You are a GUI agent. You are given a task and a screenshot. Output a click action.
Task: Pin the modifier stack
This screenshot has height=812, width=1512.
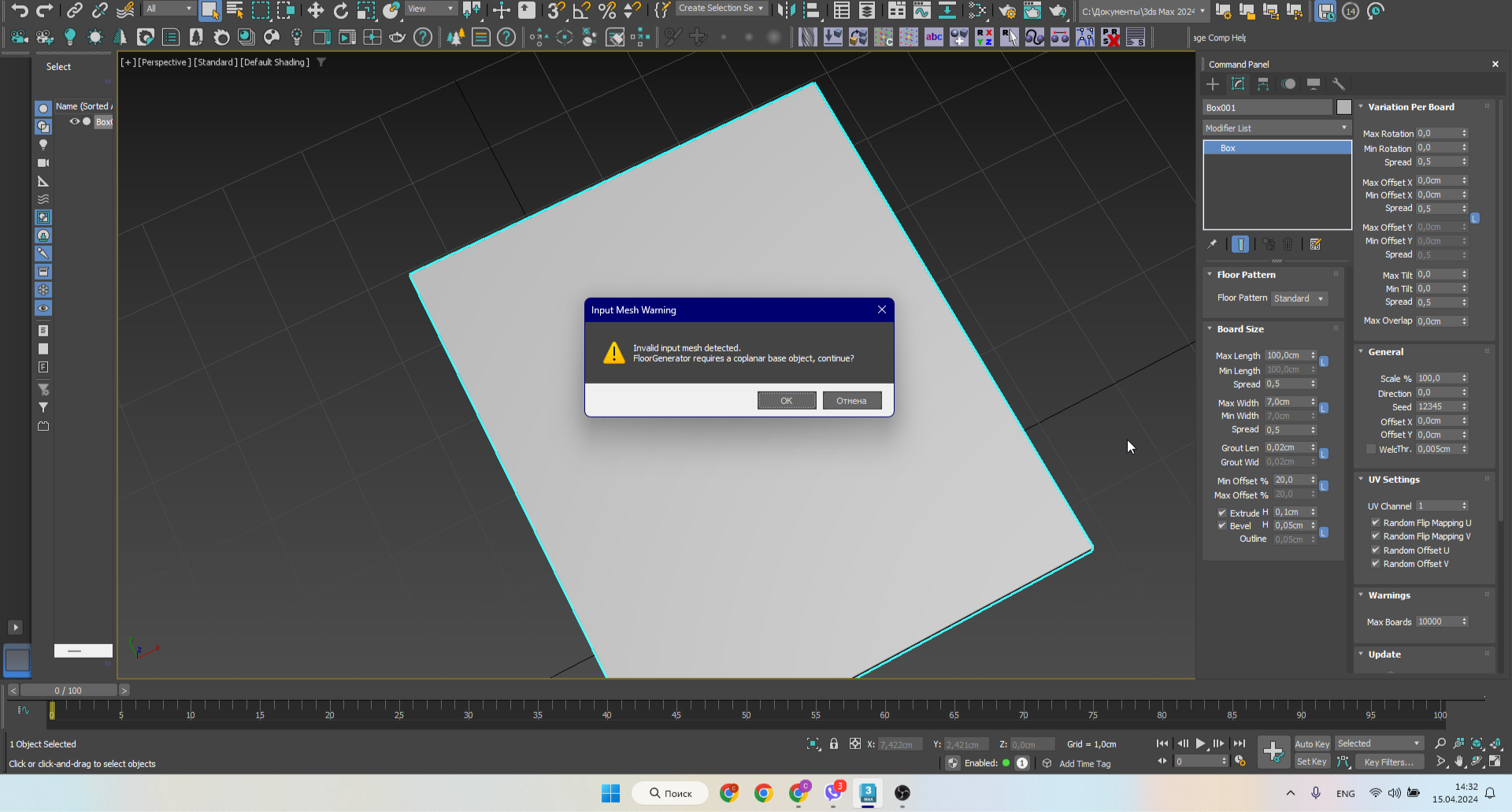click(x=1213, y=244)
